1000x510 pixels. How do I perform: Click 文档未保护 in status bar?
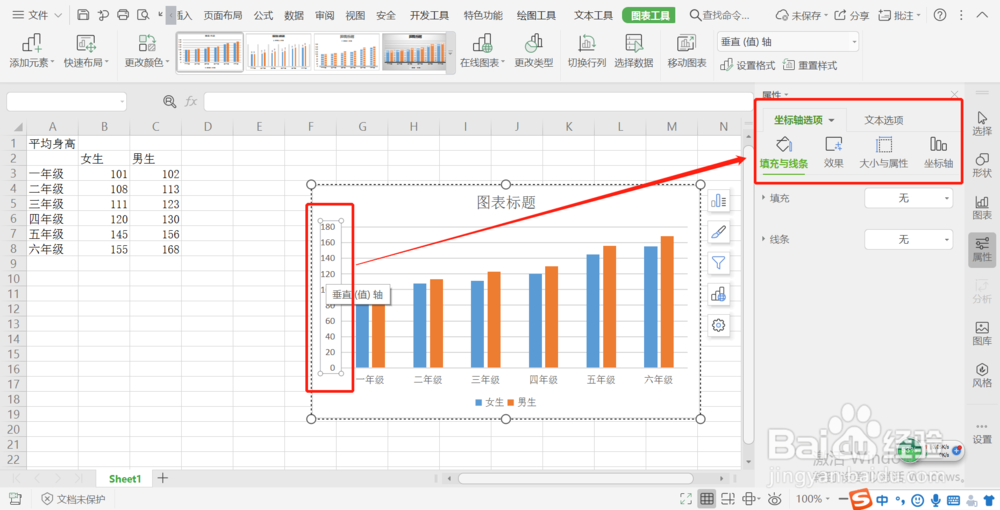(73, 499)
